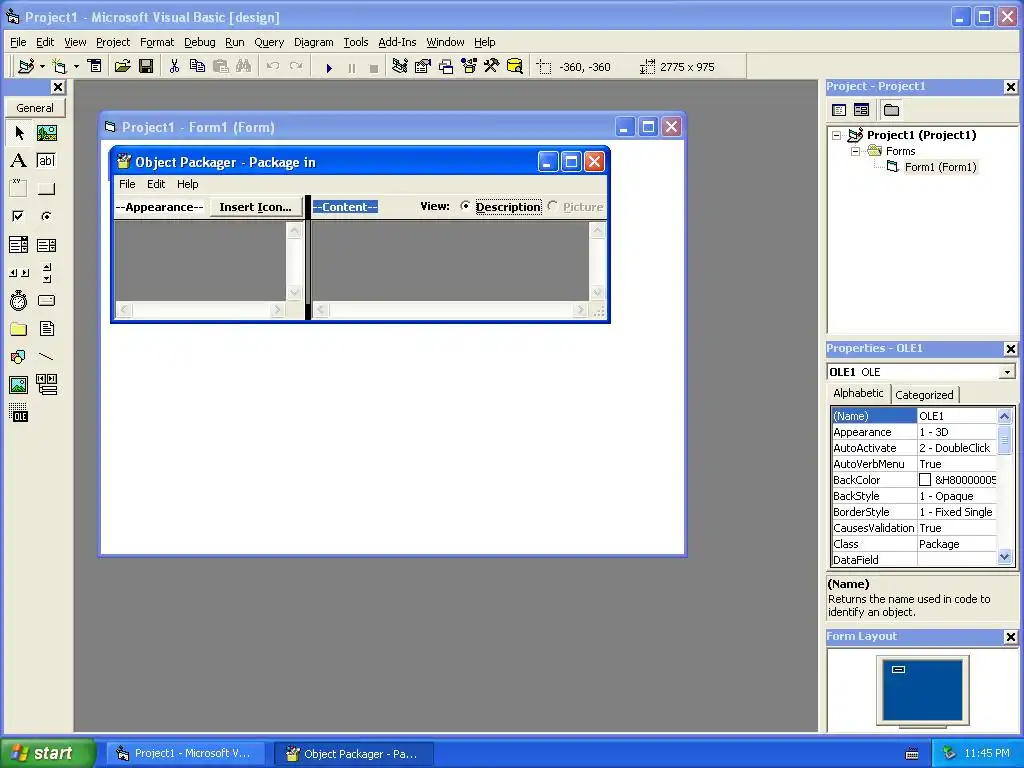Select the FileListBox tool
This screenshot has width=1024, height=768.
tap(46, 329)
